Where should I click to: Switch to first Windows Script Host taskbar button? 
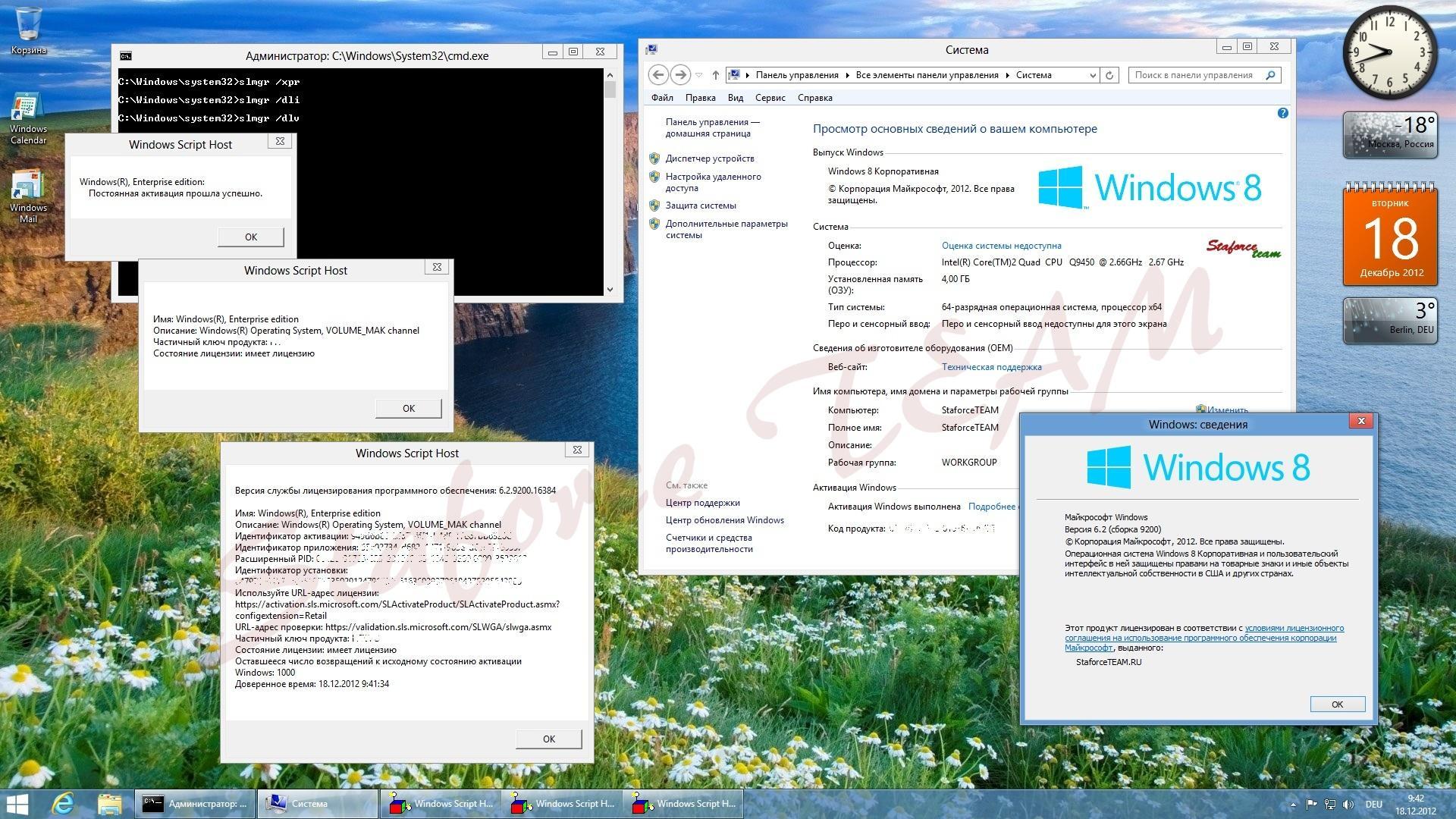click(x=440, y=804)
